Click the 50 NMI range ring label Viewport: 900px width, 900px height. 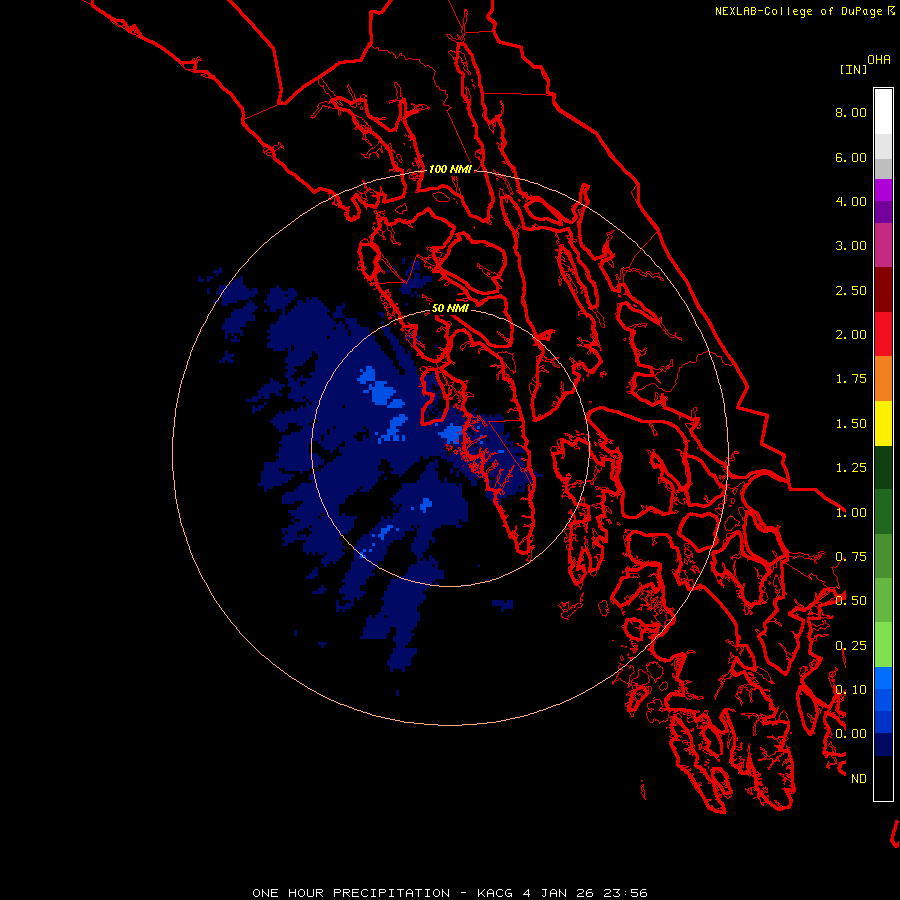(x=450, y=308)
